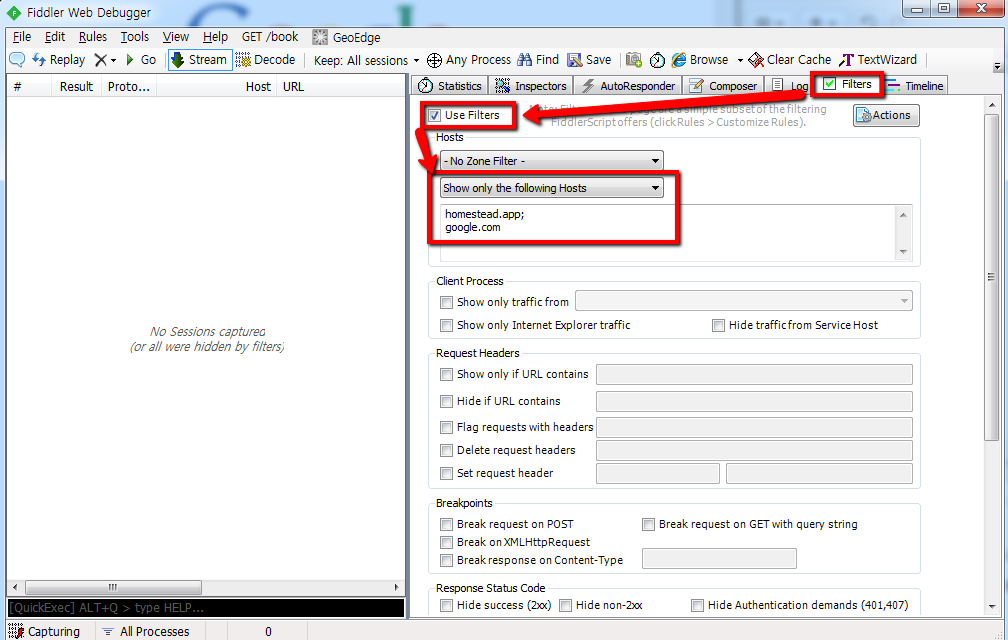Open the Browse dropdown arrow
The image size is (1008, 640).
[x=740, y=60]
